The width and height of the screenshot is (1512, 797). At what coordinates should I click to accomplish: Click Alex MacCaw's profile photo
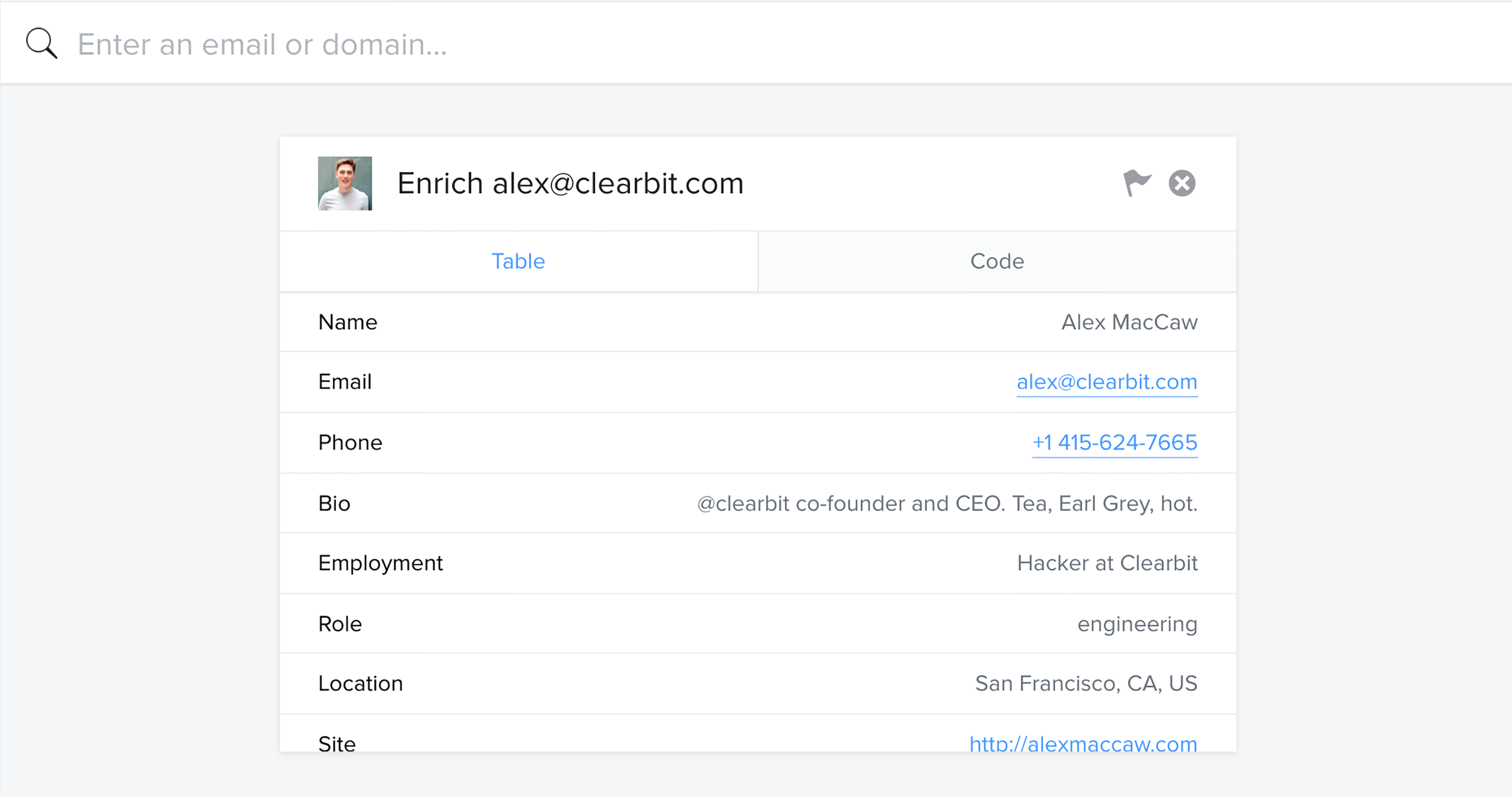344,183
